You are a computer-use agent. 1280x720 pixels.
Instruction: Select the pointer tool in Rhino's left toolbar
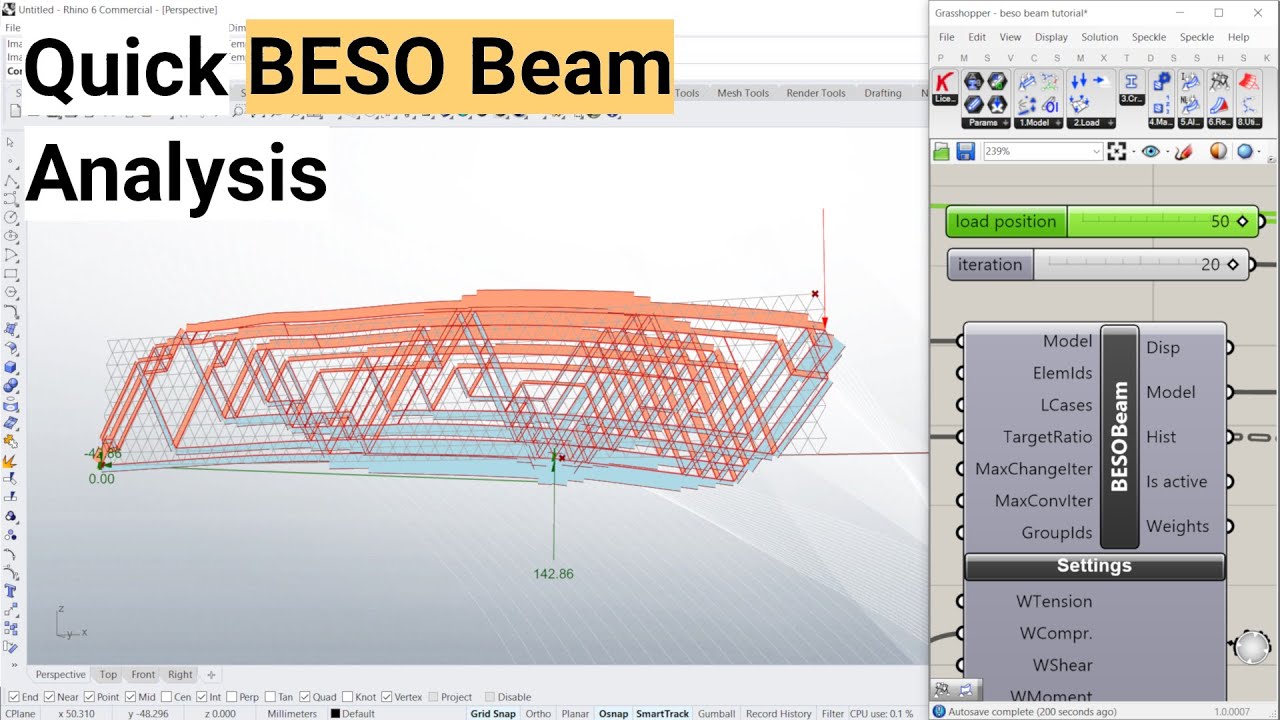click(11, 143)
